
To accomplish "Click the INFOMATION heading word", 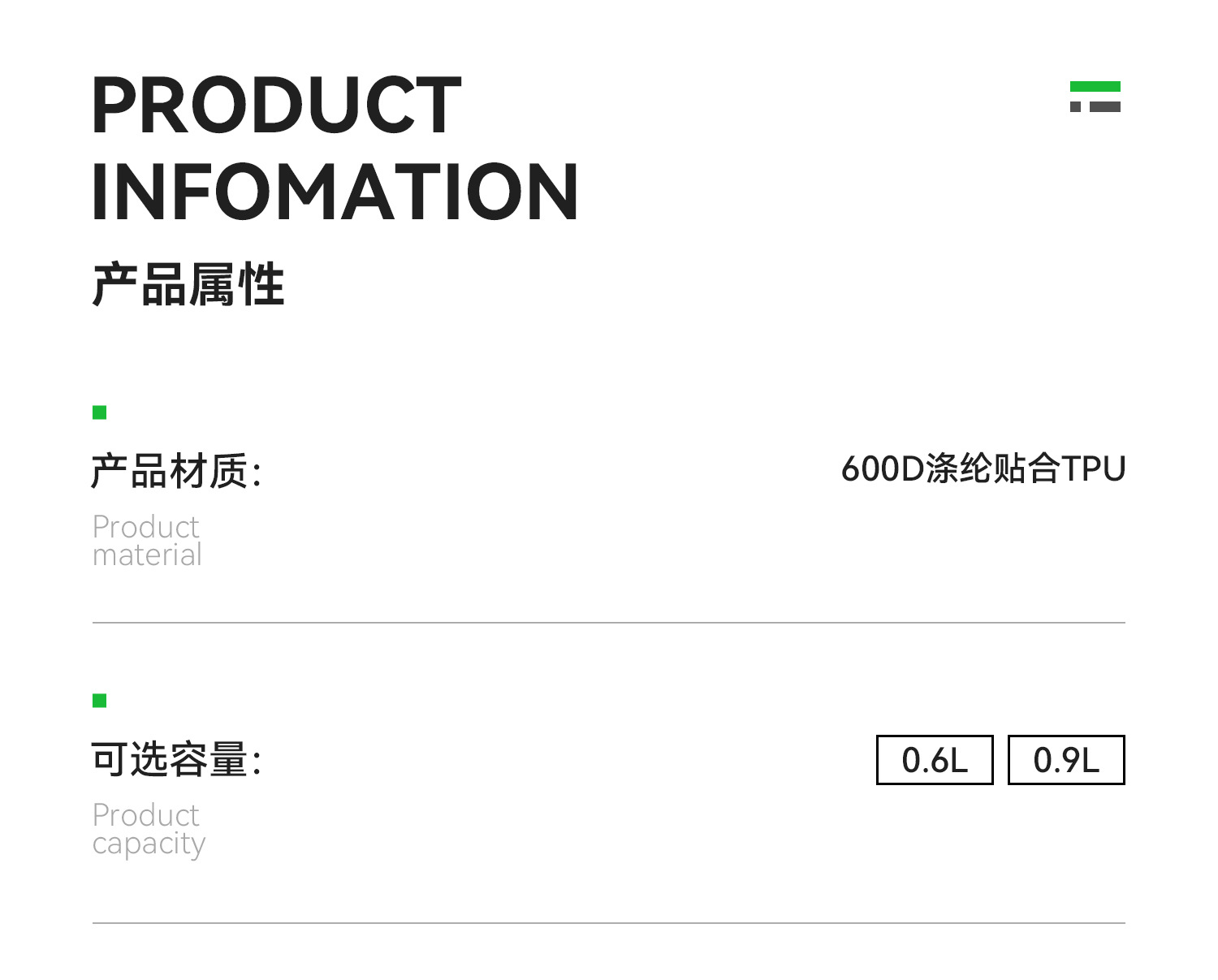I will [335, 192].
